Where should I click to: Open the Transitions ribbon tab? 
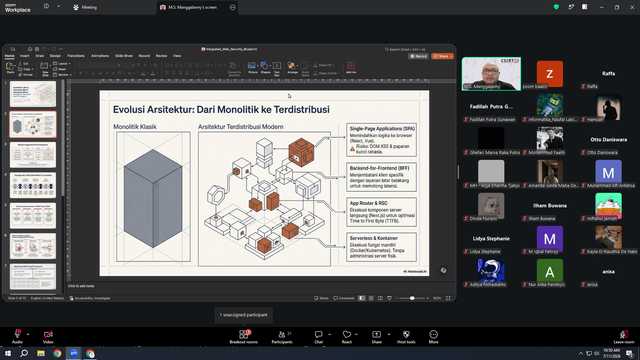click(x=76, y=56)
